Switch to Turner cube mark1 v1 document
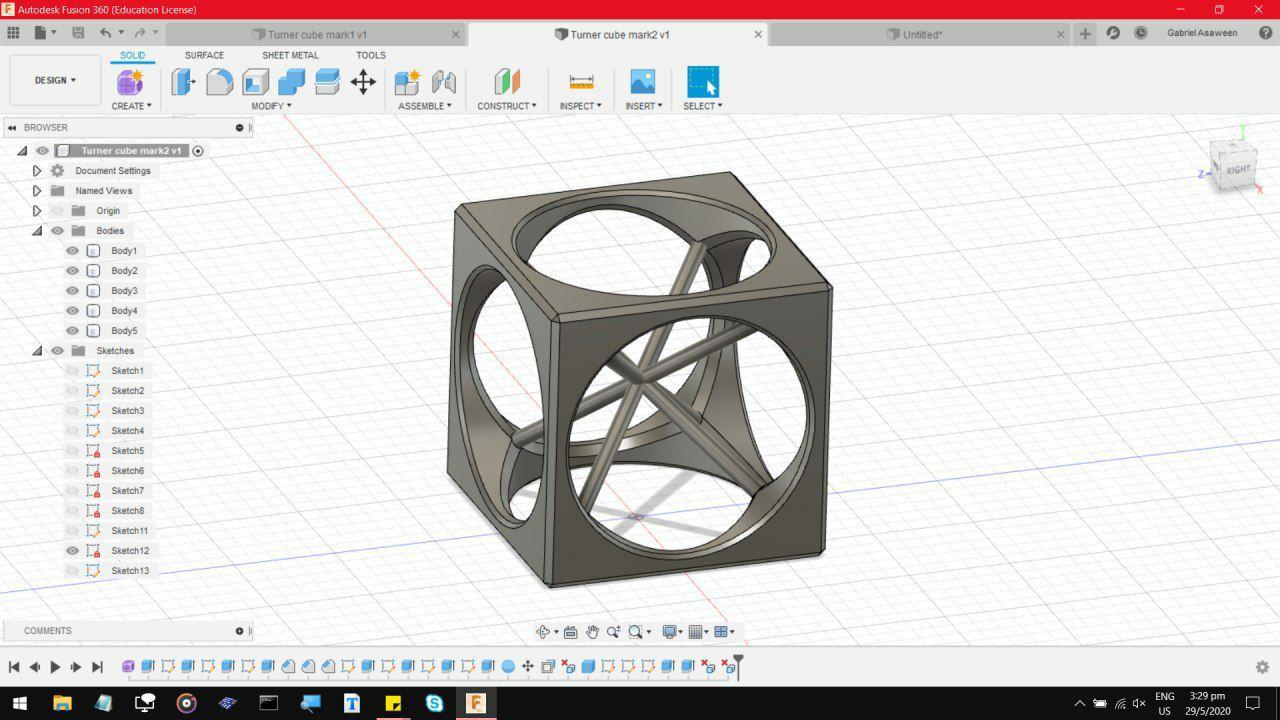The width and height of the screenshot is (1280, 720). [317, 34]
